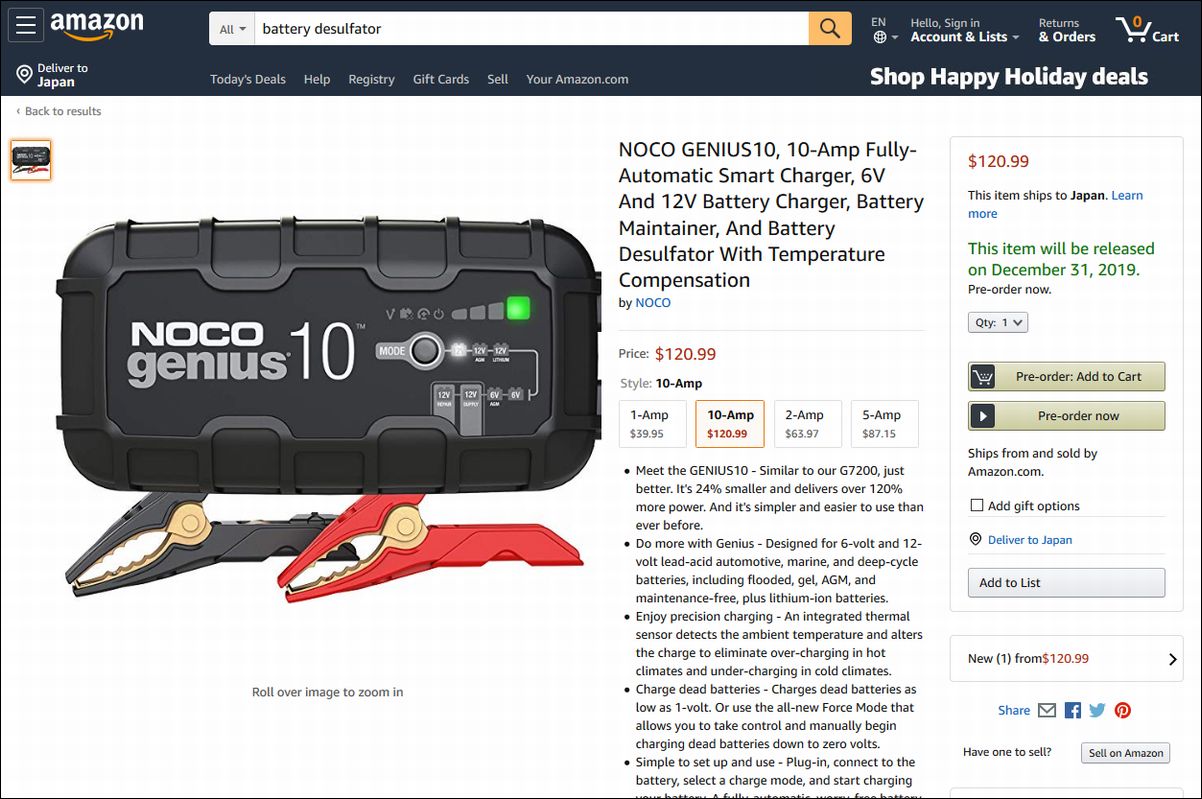Select the 1-Amp style option
The image size is (1202, 799).
648,424
